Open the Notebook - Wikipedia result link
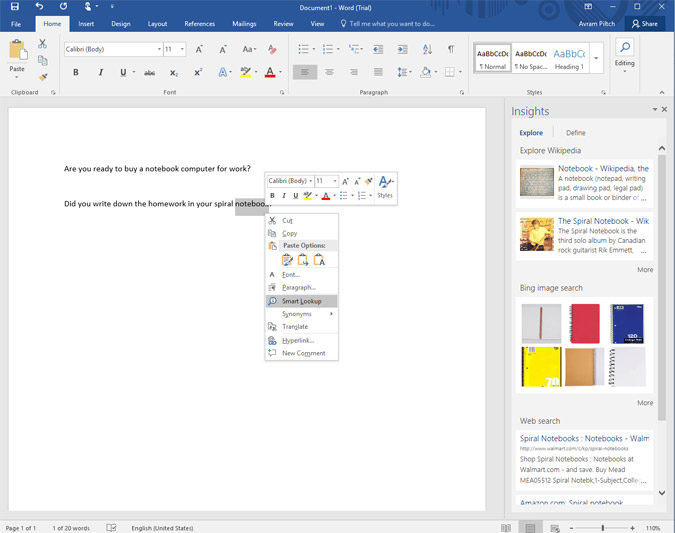 coord(603,169)
